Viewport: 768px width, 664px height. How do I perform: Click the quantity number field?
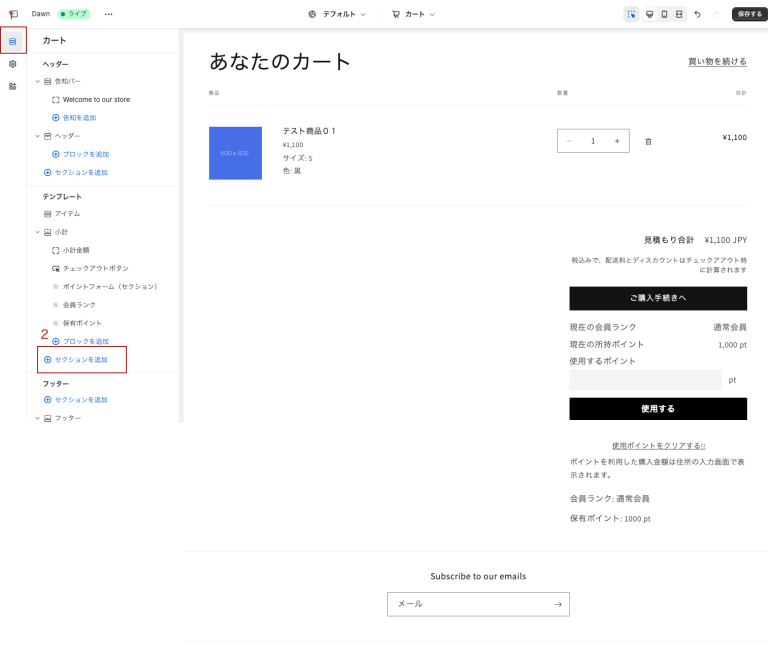click(x=593, y=141)
